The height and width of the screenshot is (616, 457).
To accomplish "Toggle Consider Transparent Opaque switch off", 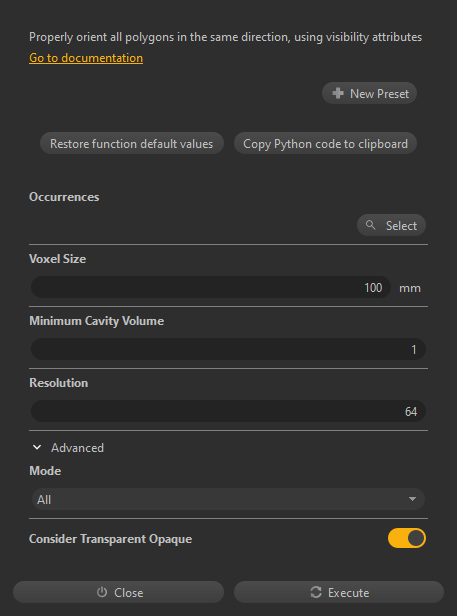I will click(x=407, y=538).
